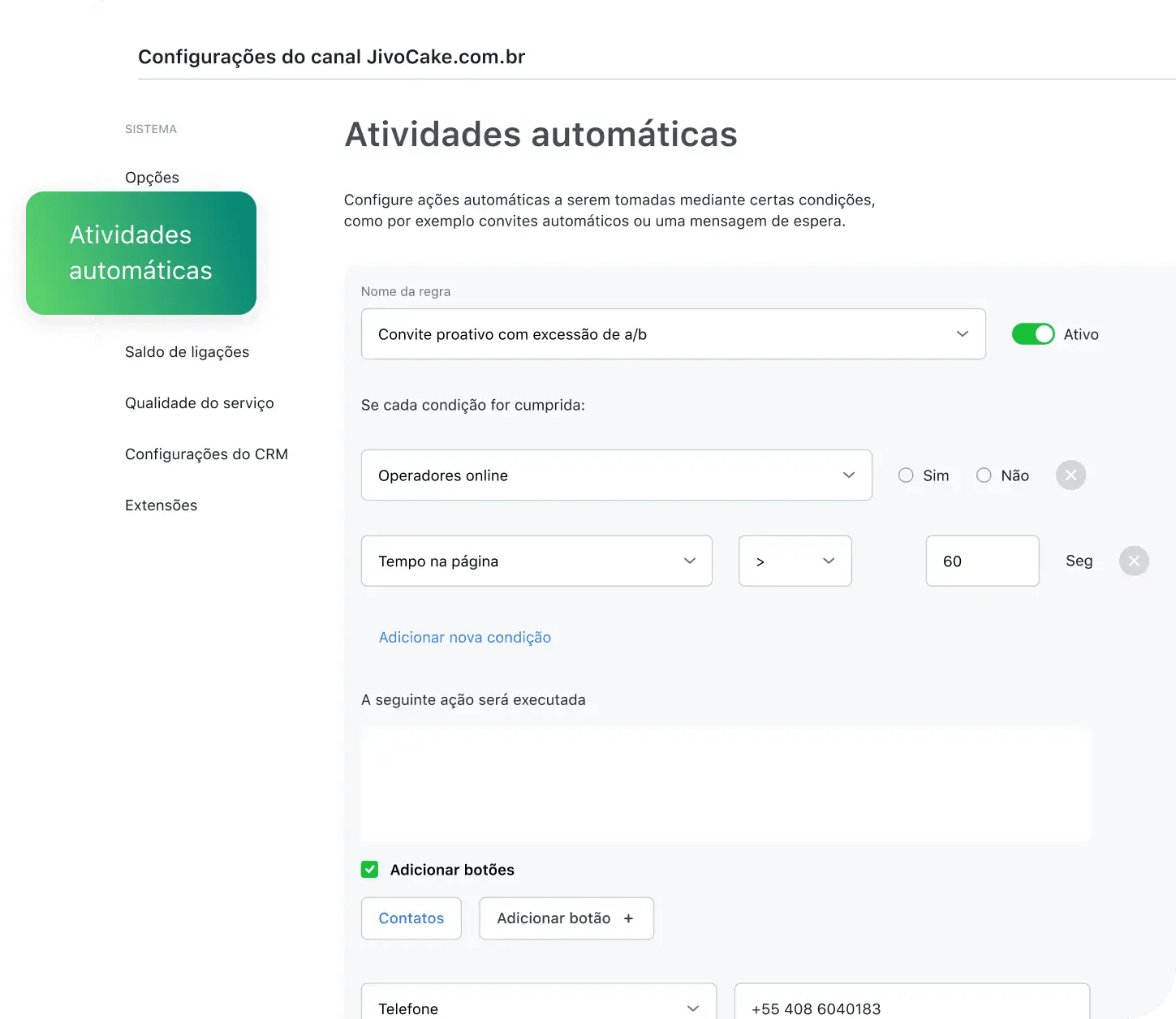The height and width of the screenshot is (1019, 1176).
Task: Open the greater-than operator dropdown
Action: 795,561
